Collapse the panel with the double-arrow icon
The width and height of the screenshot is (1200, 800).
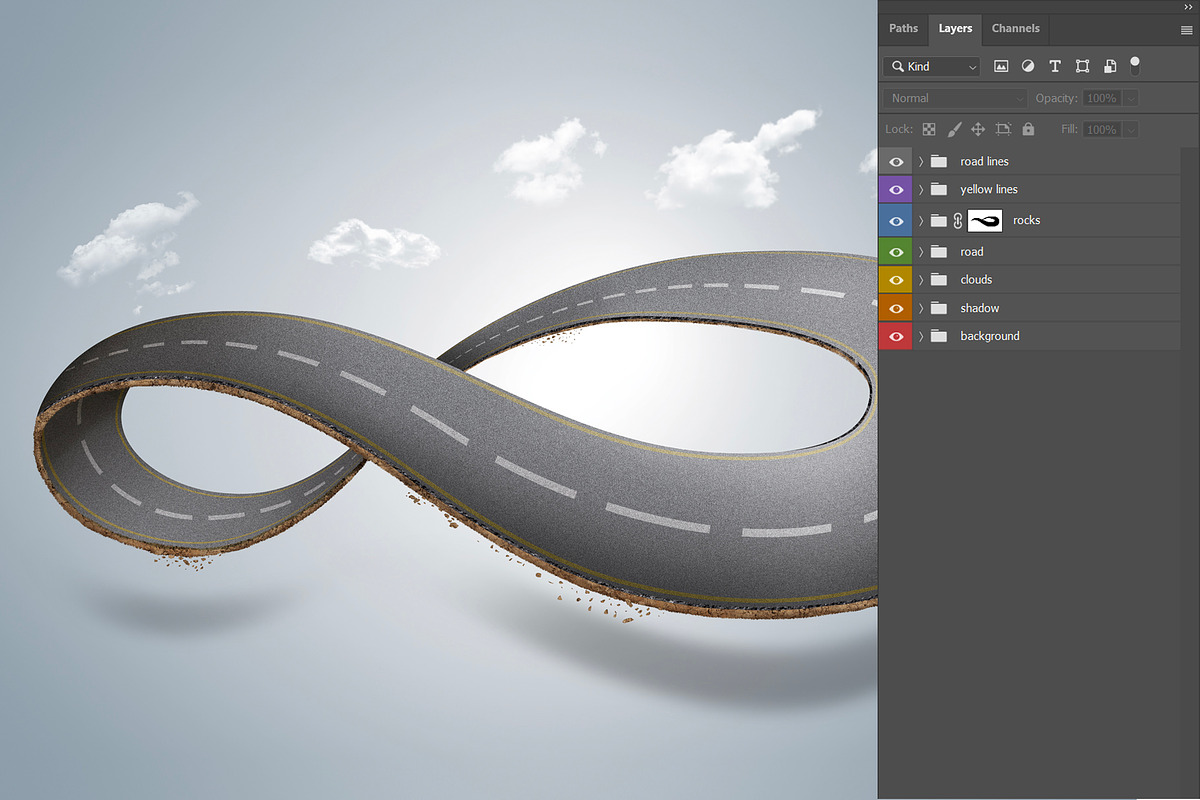pyautogui.click(x=1187, y=7)
